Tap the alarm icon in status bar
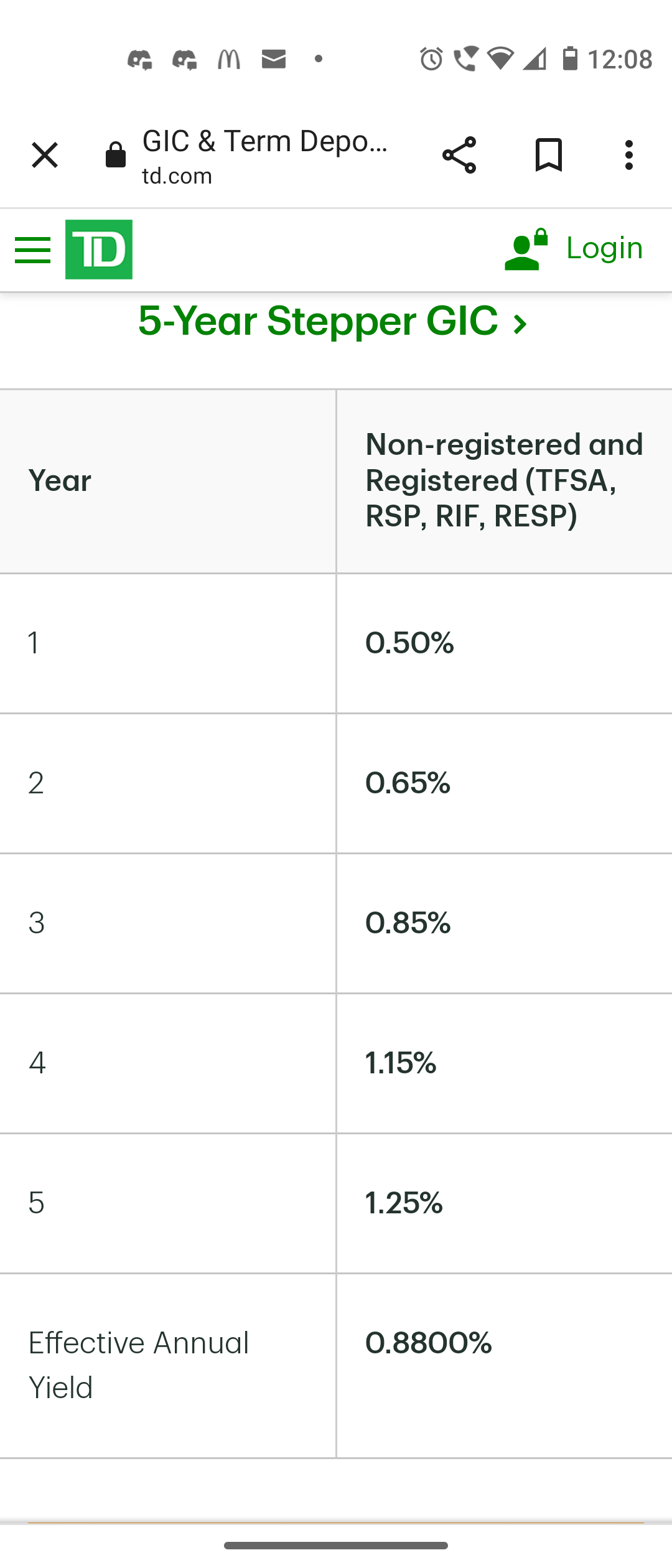 [x=431, y=59]
